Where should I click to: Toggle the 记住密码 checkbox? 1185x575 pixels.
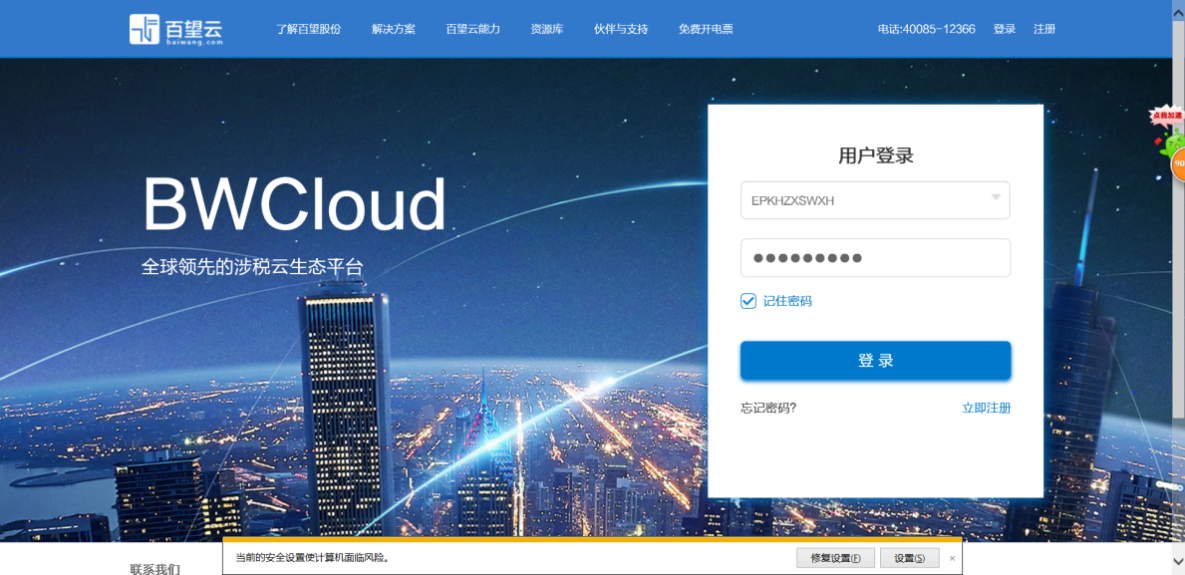[748, 301]
